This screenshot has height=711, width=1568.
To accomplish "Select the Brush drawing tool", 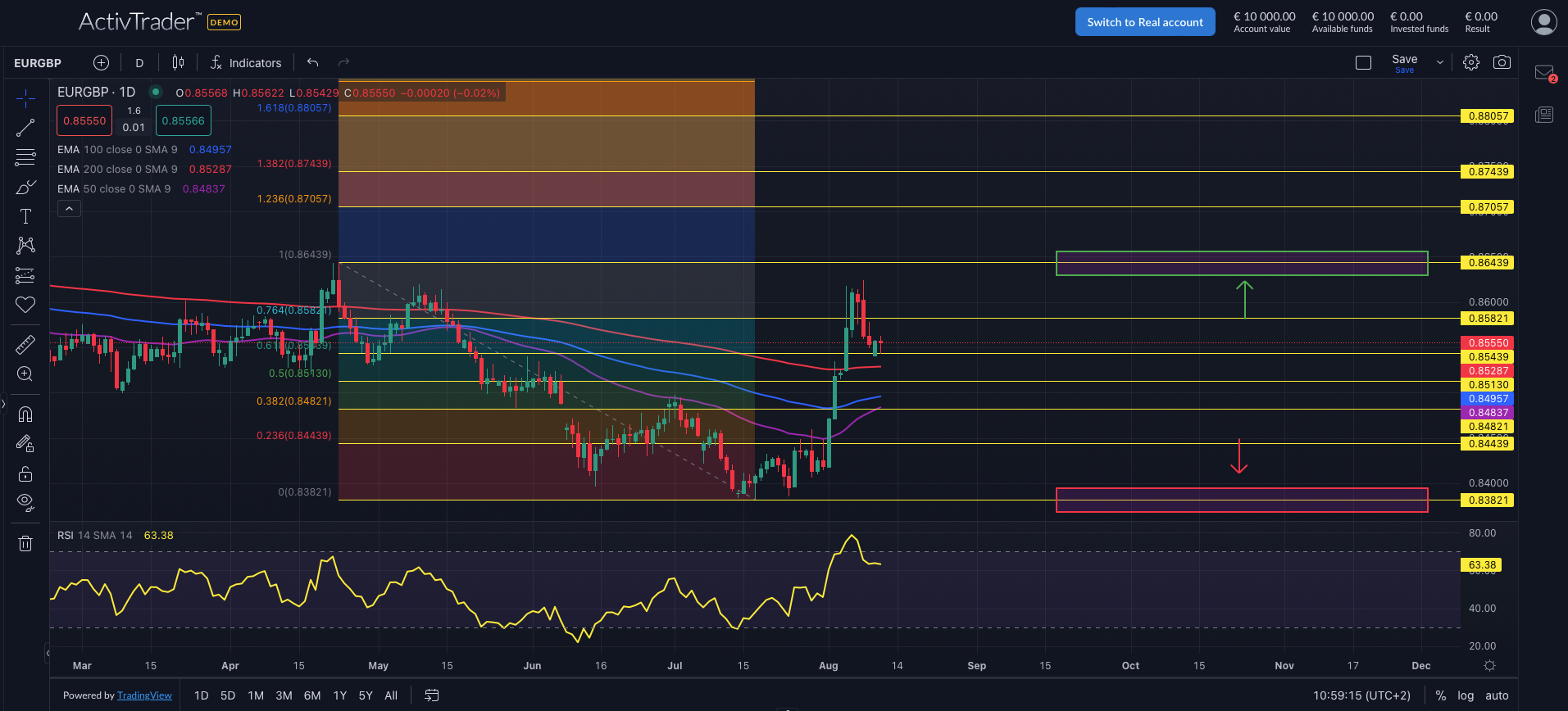I will [x=25, y=188].
